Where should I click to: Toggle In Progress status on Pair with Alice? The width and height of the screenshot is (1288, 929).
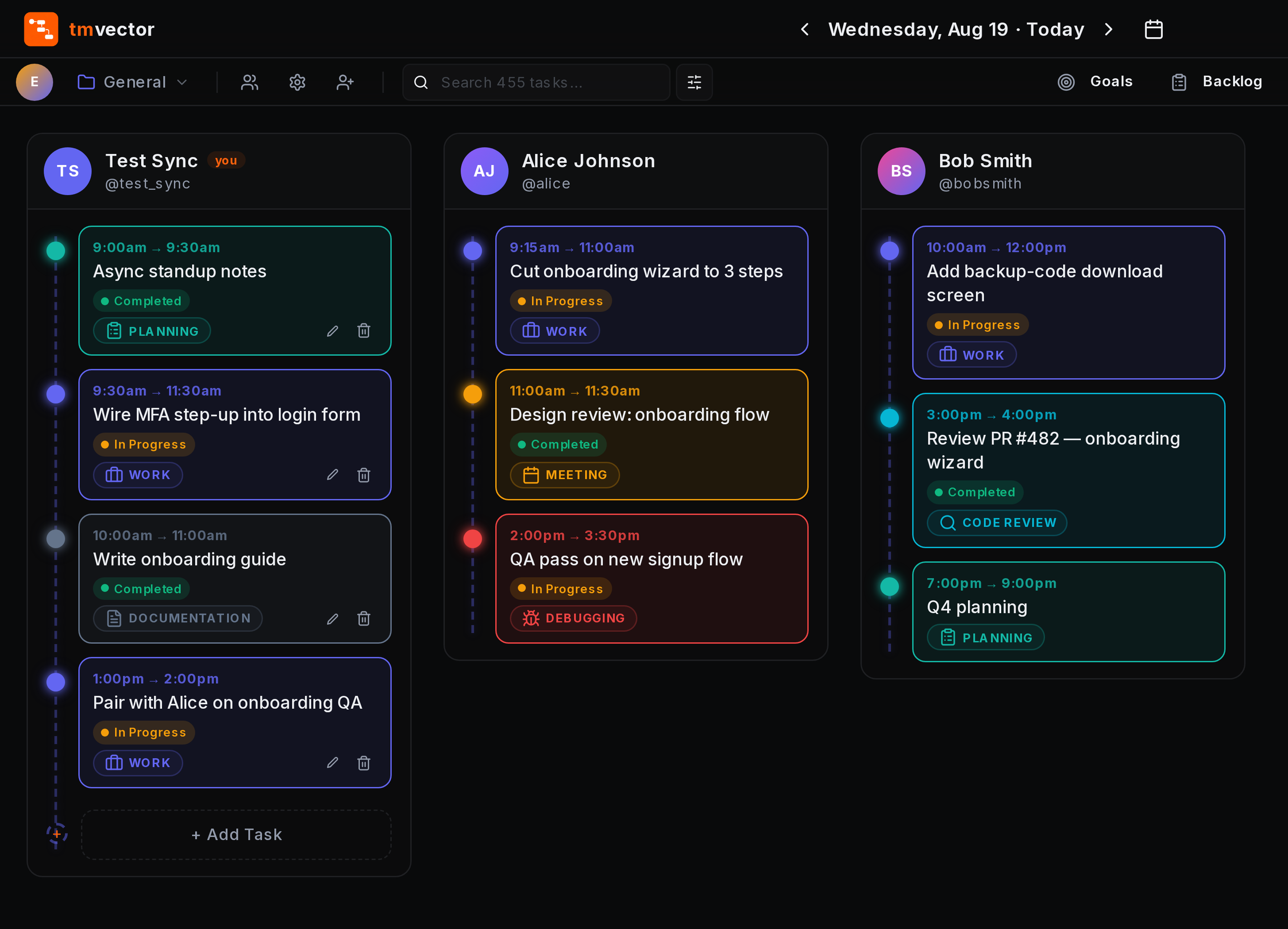(x=144, y=732)
